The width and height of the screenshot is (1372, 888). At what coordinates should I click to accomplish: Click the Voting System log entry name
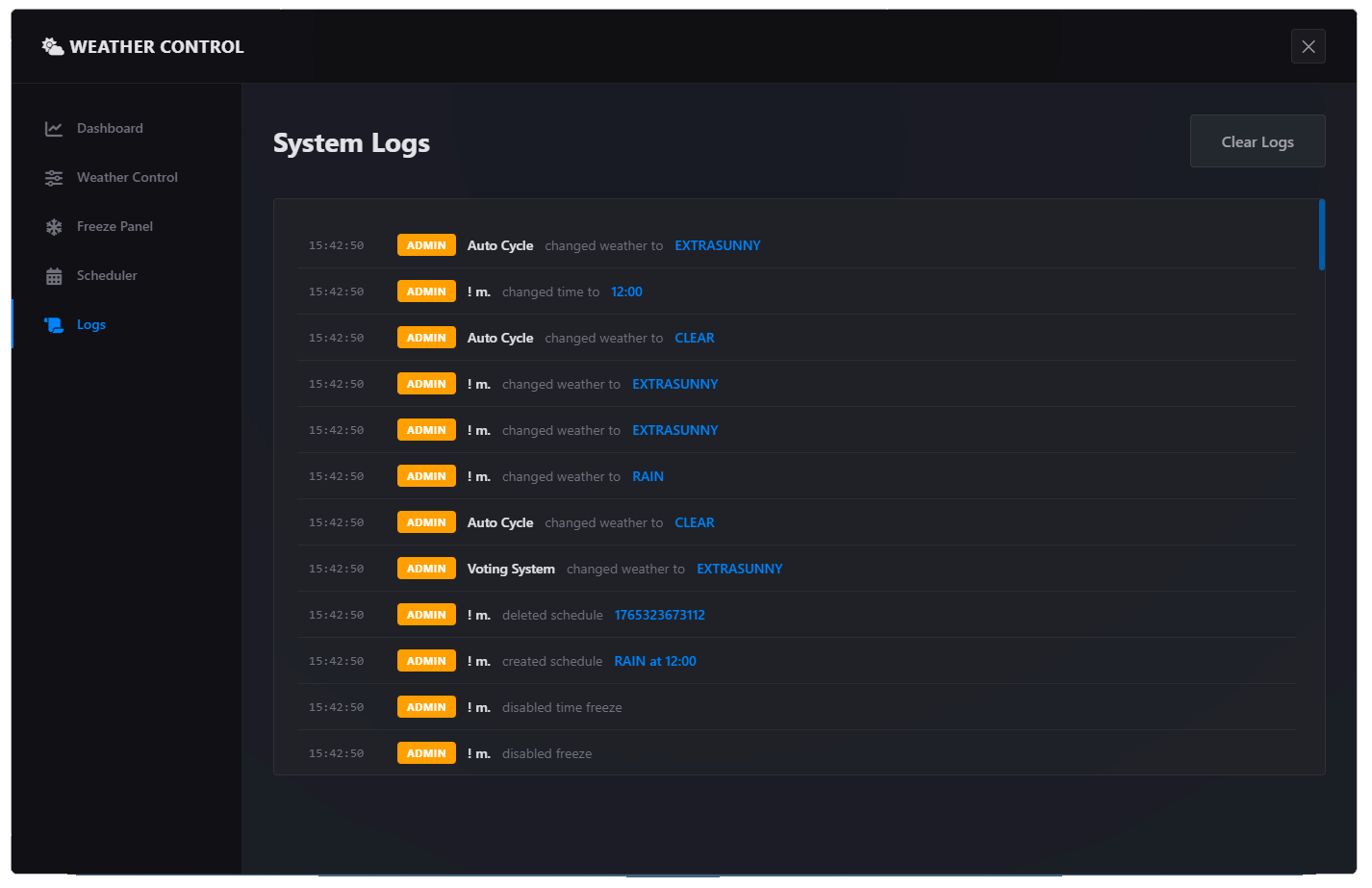click(511, 569)
